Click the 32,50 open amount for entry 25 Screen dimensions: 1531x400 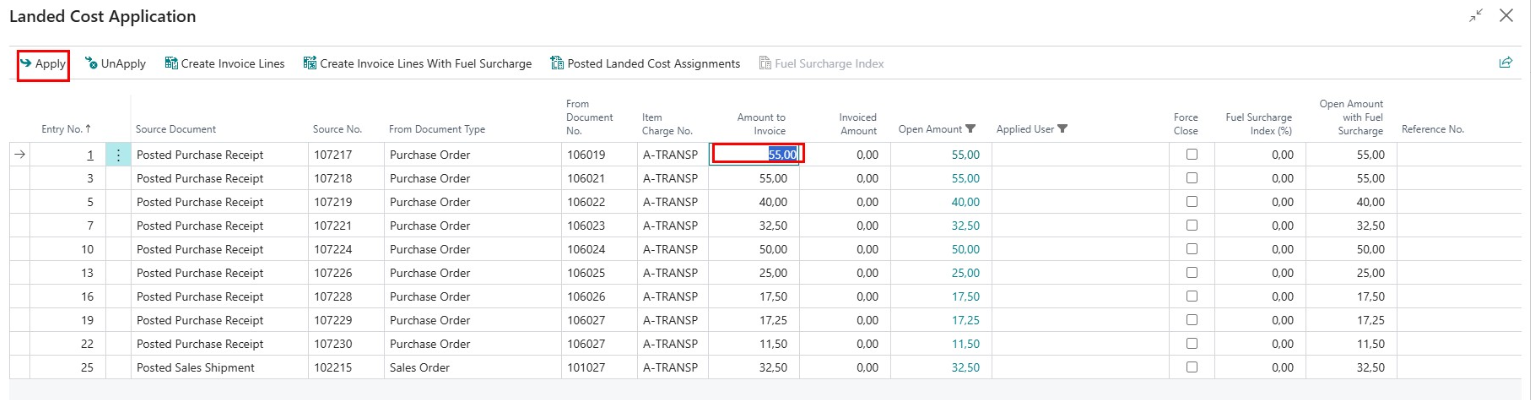(965, 367)
